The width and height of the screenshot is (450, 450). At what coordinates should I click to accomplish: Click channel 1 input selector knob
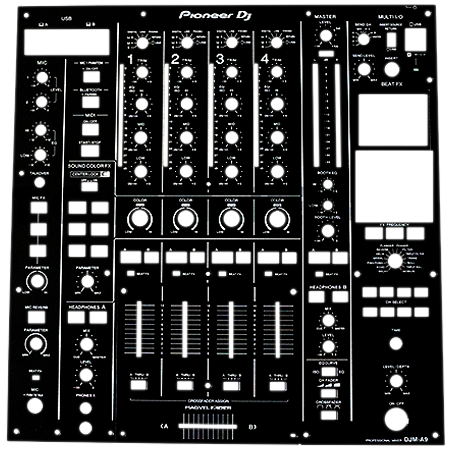[x=142, y=43]
